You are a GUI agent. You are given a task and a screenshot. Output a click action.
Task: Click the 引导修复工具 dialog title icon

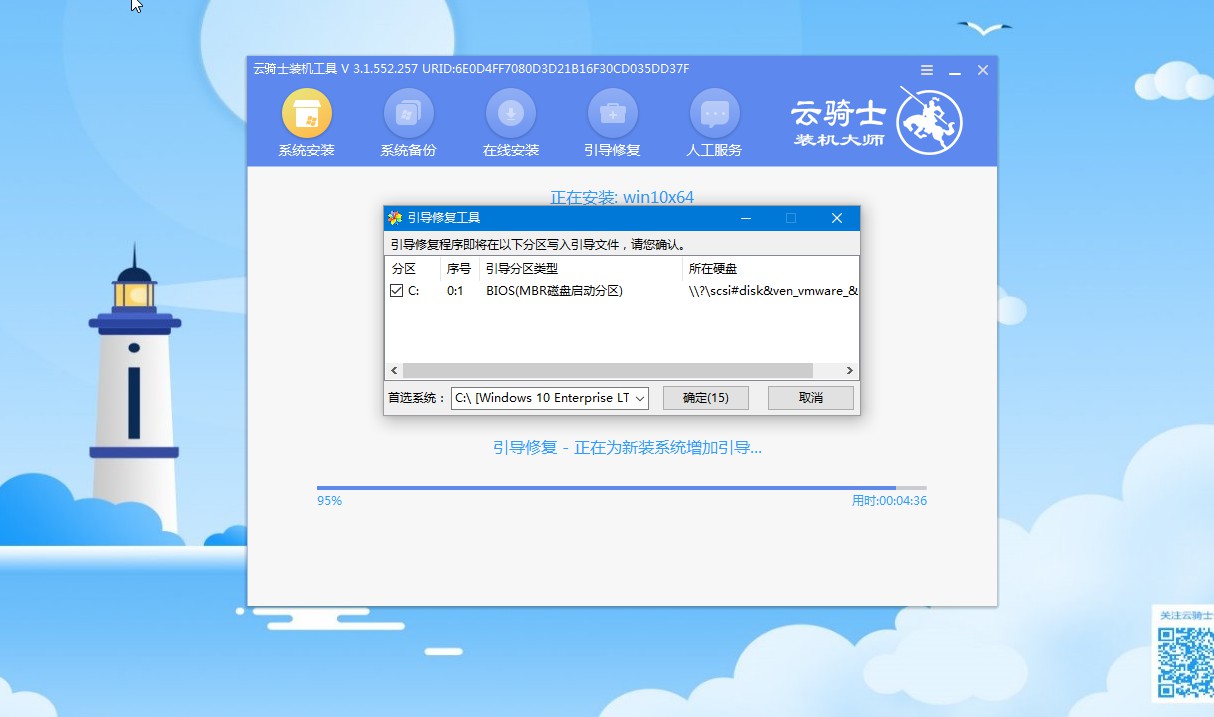pyautogui.click(x=394, y=217)
